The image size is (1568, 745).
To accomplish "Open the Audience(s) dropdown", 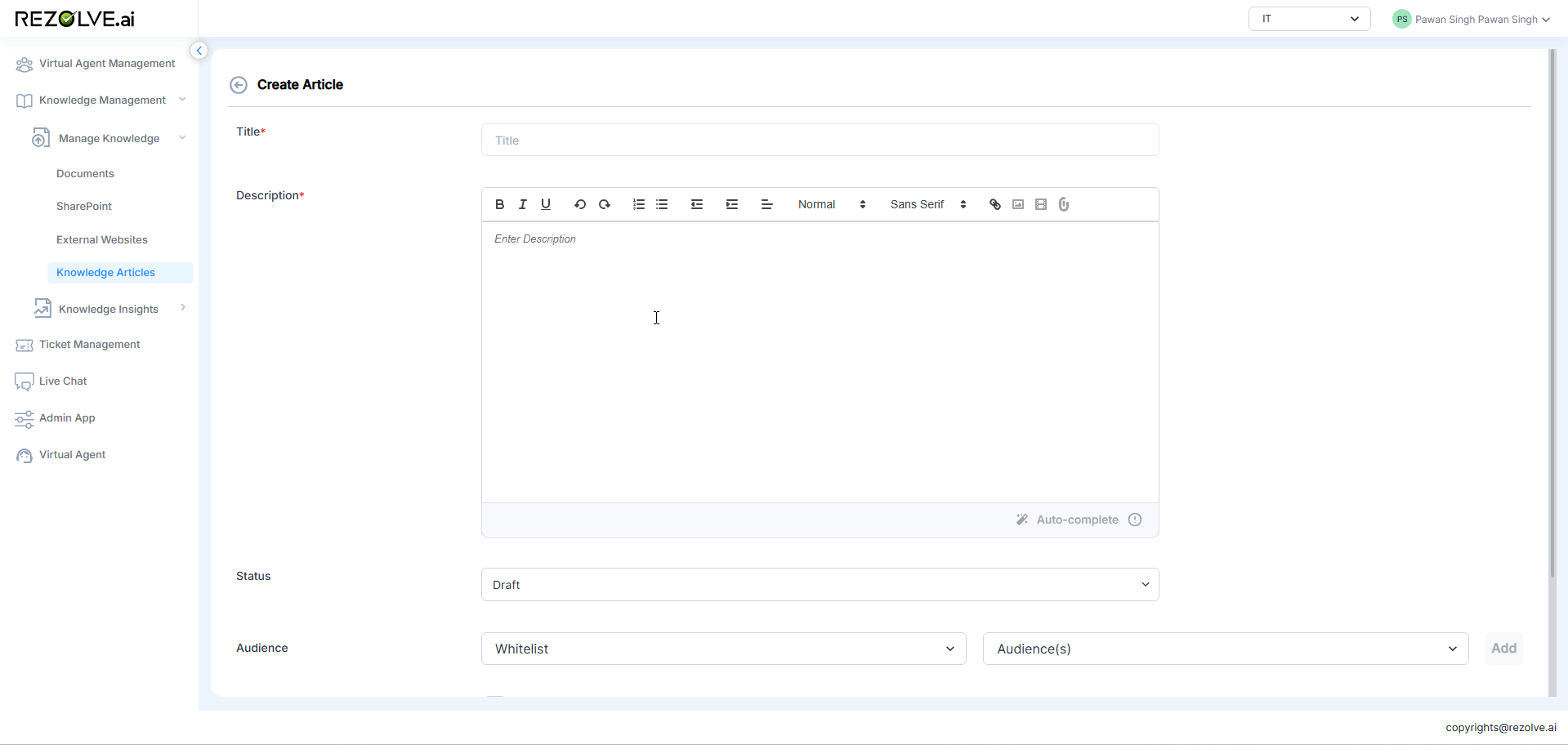I will click(x=1226, y=649).
